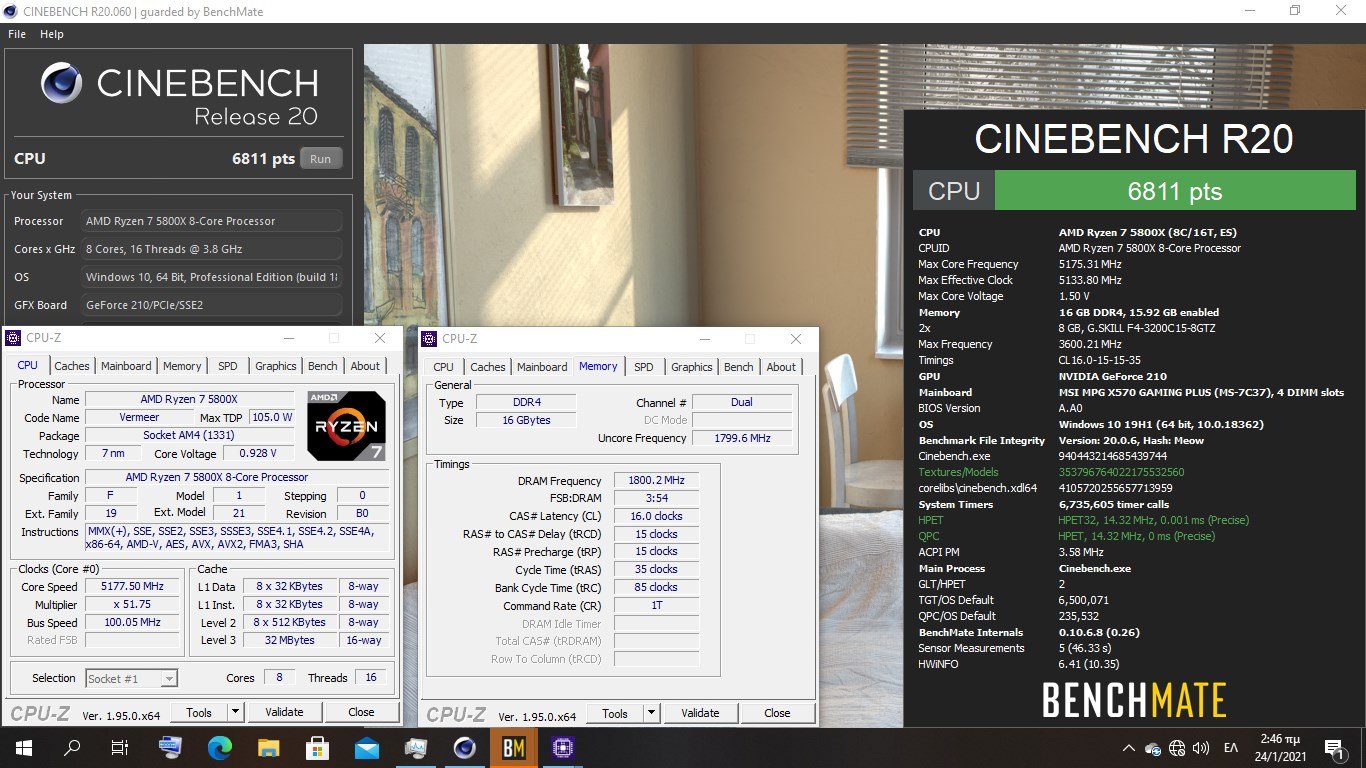Open the Action Center notification icon
The width and height of the screenshot is (1366, 768).
click(1333, 747)
